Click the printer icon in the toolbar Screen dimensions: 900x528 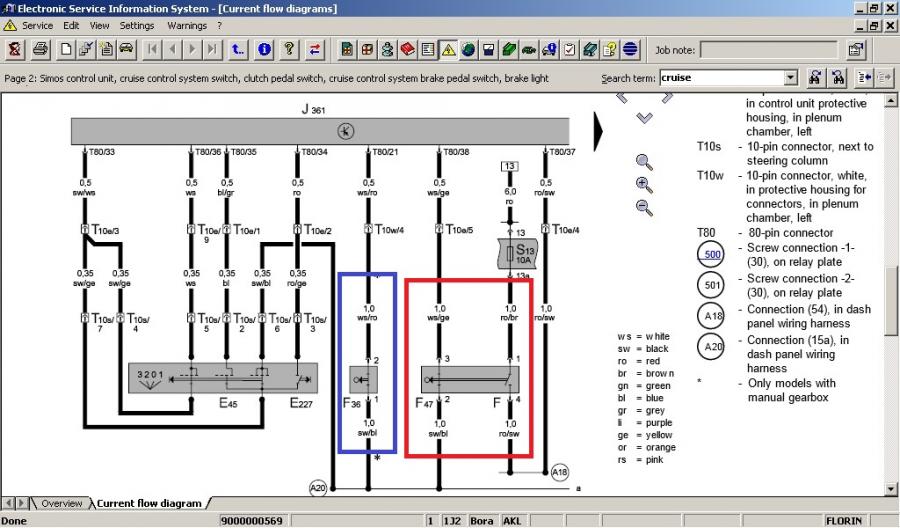pos(40,49)
